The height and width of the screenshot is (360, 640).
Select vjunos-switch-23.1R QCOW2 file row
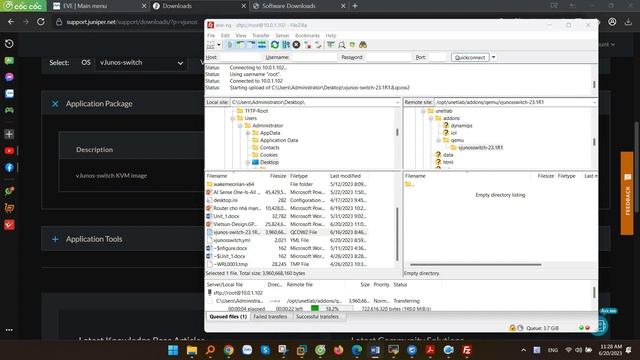(x=286, y=232)
